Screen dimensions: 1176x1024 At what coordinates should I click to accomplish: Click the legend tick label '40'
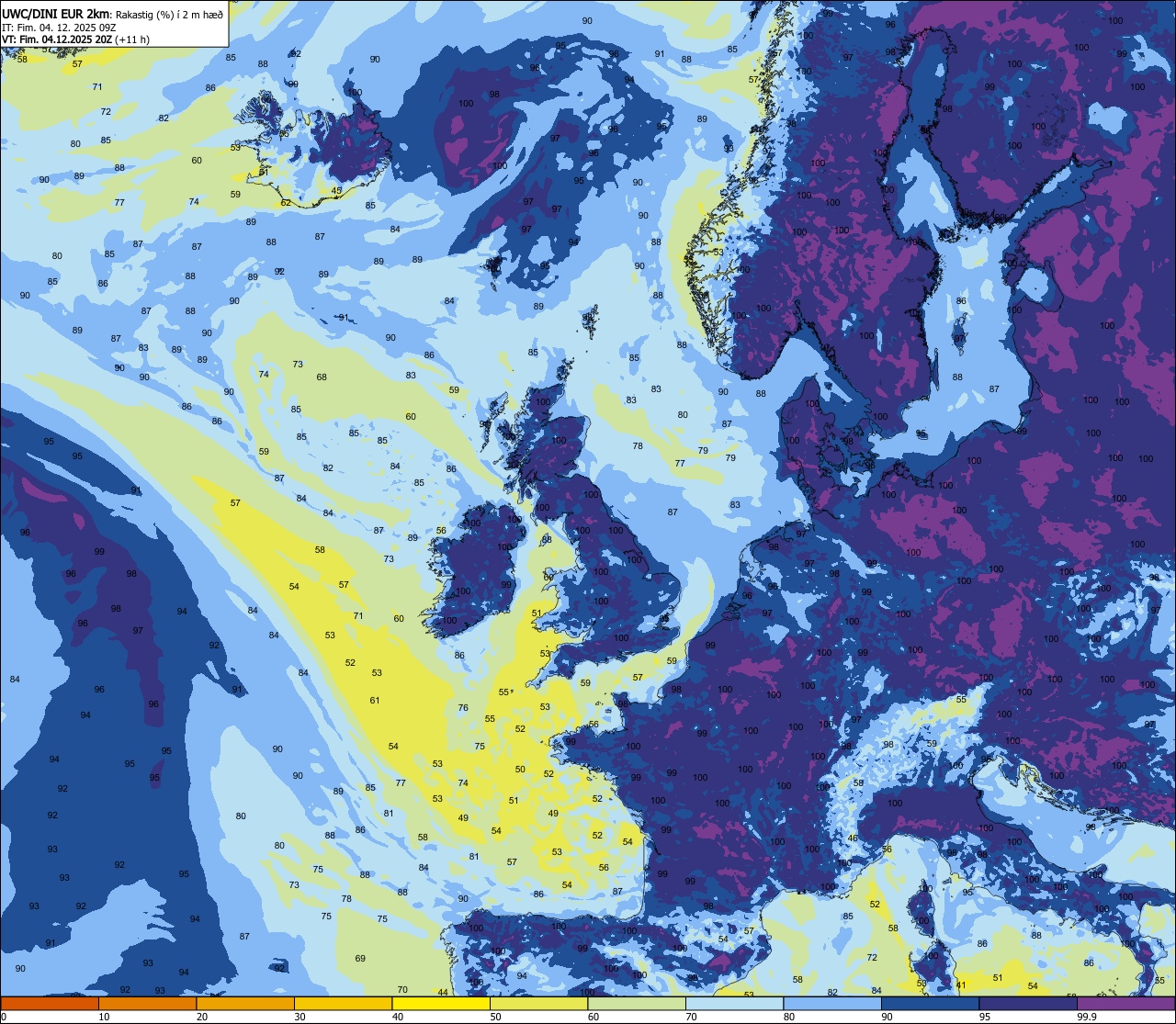coord(398,1017)
